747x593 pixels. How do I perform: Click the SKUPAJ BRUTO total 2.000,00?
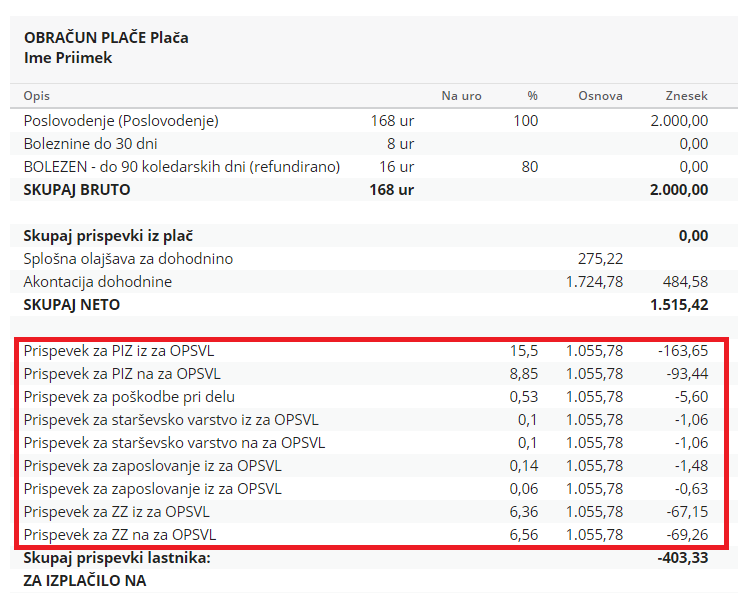coord(679,190)
